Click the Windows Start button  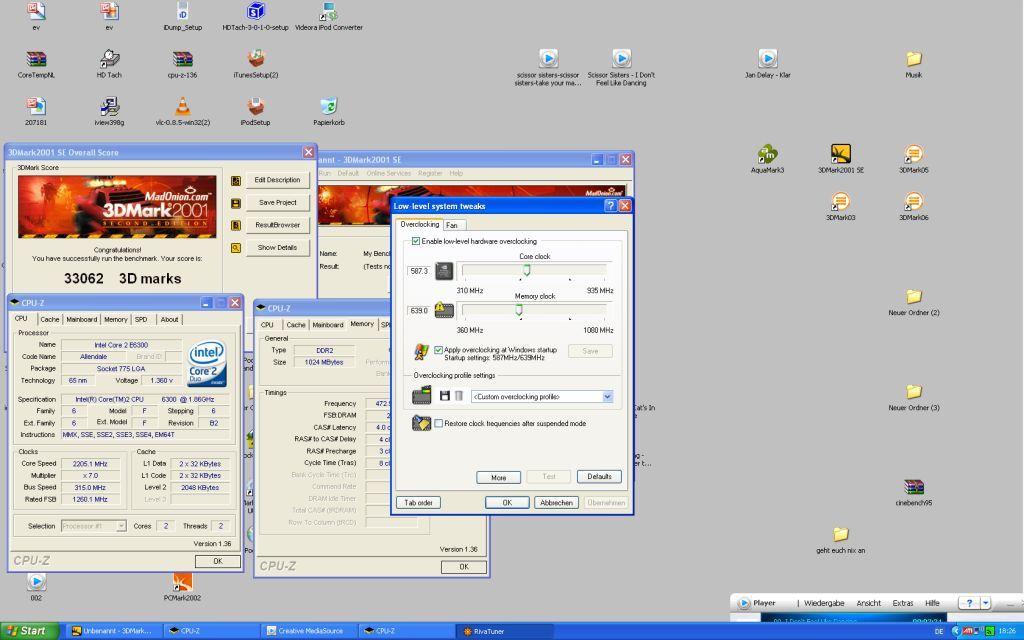pos(29,631)
